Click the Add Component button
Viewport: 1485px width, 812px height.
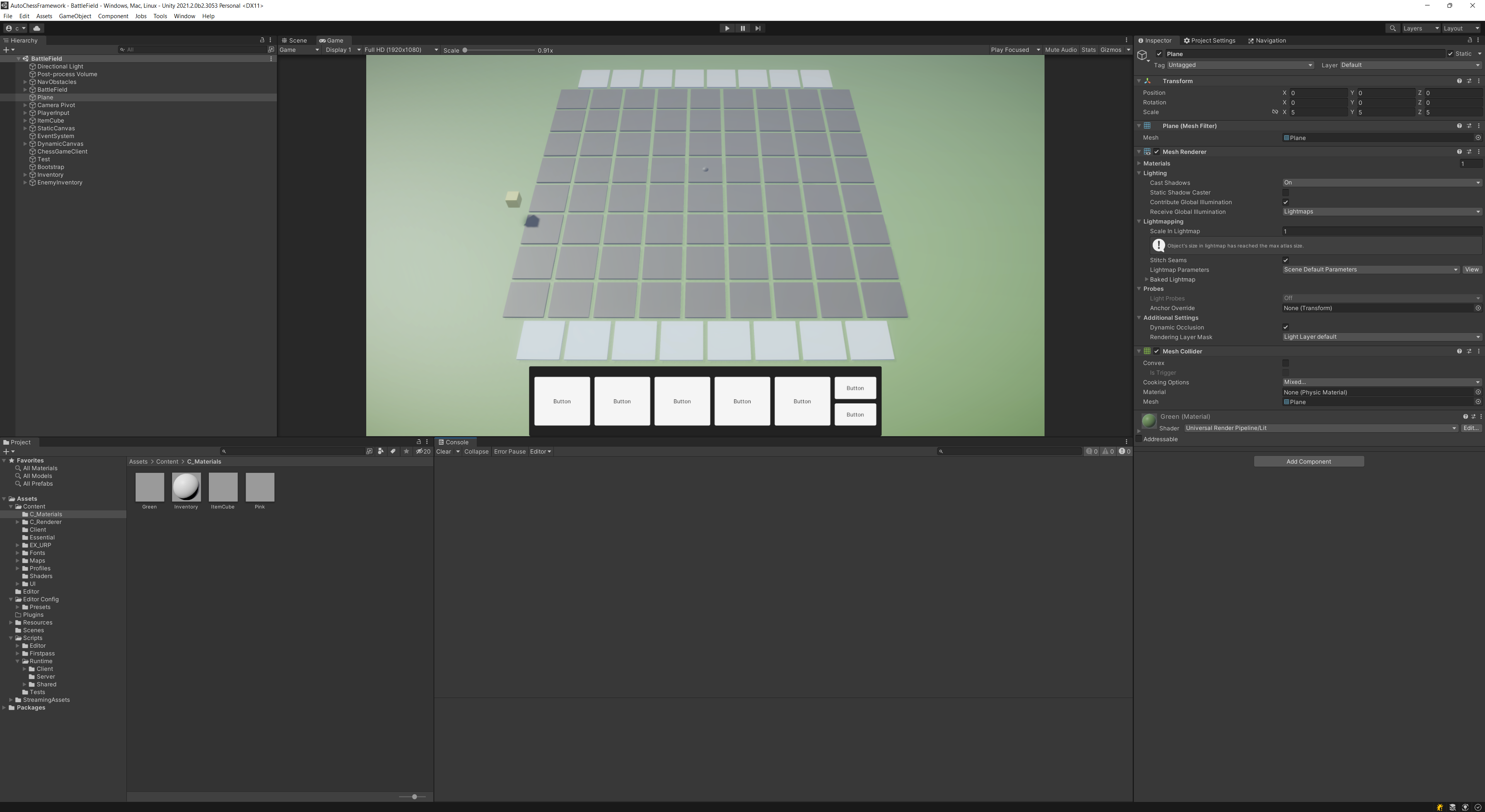1308,462
